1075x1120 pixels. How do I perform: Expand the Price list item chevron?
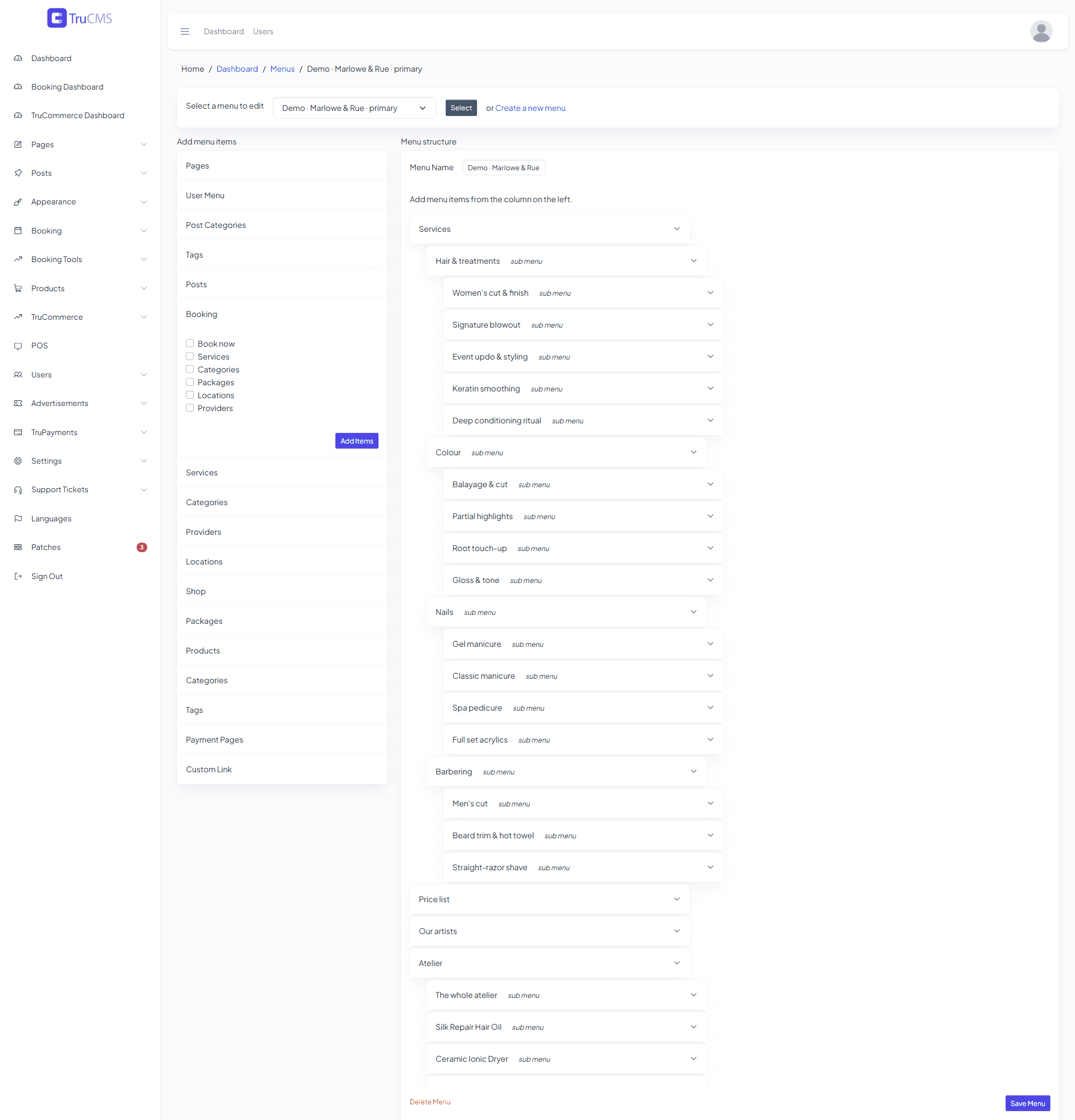(x=677, y=899)
